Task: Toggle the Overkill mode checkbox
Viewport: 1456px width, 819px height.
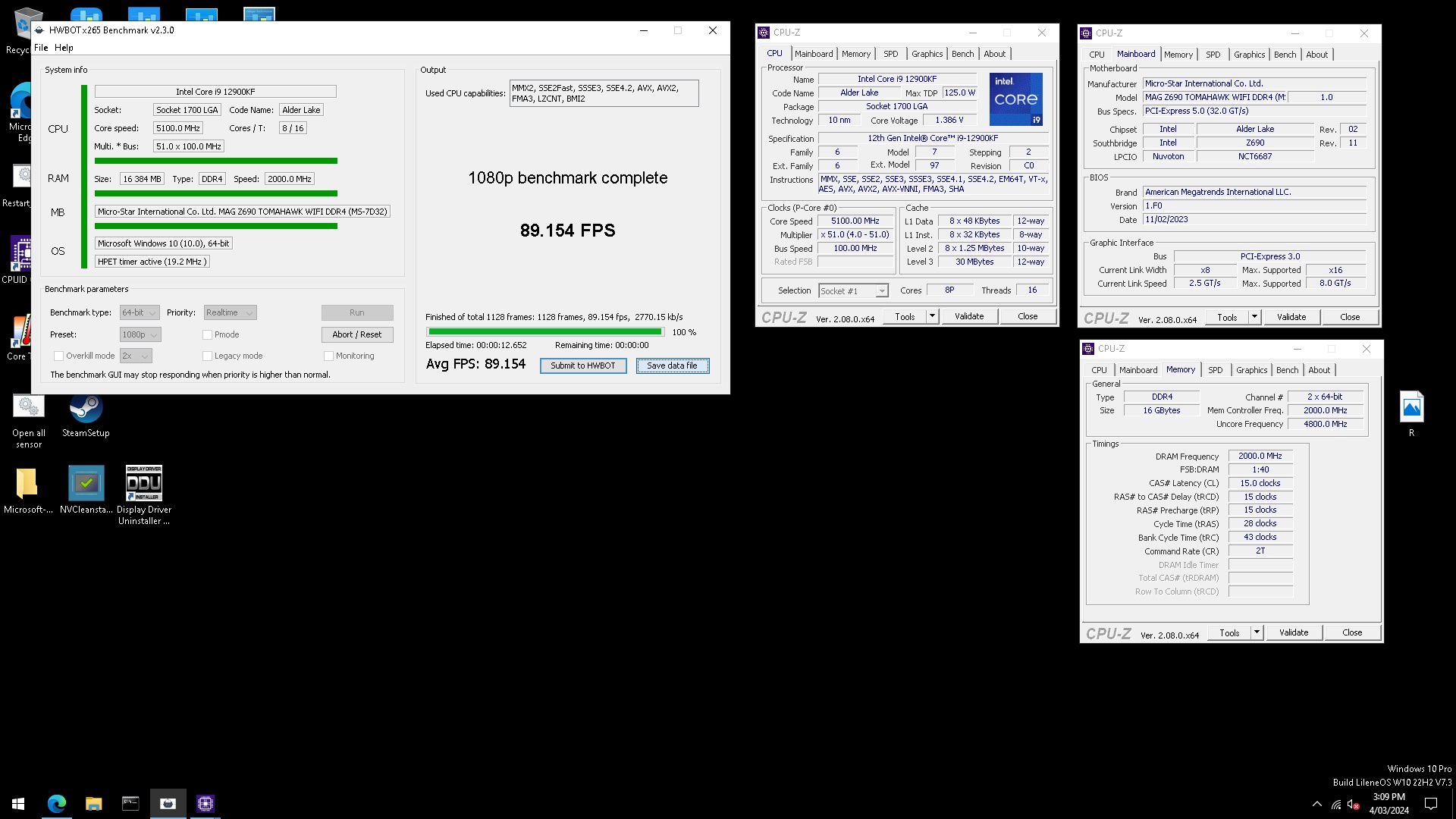Action: coord(58,356)
